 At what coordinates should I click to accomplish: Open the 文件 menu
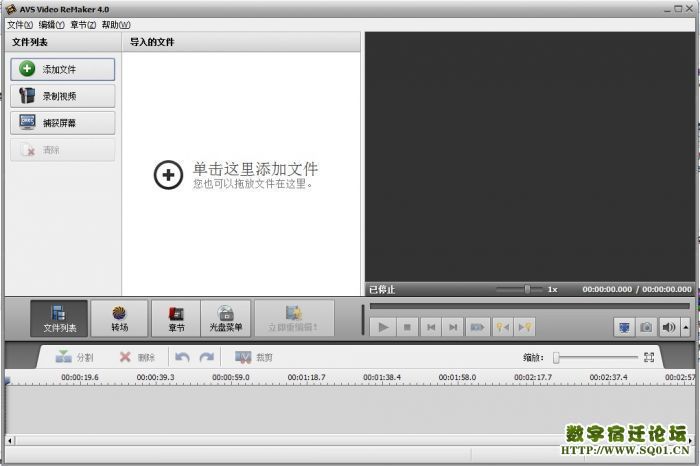[20, 25]
